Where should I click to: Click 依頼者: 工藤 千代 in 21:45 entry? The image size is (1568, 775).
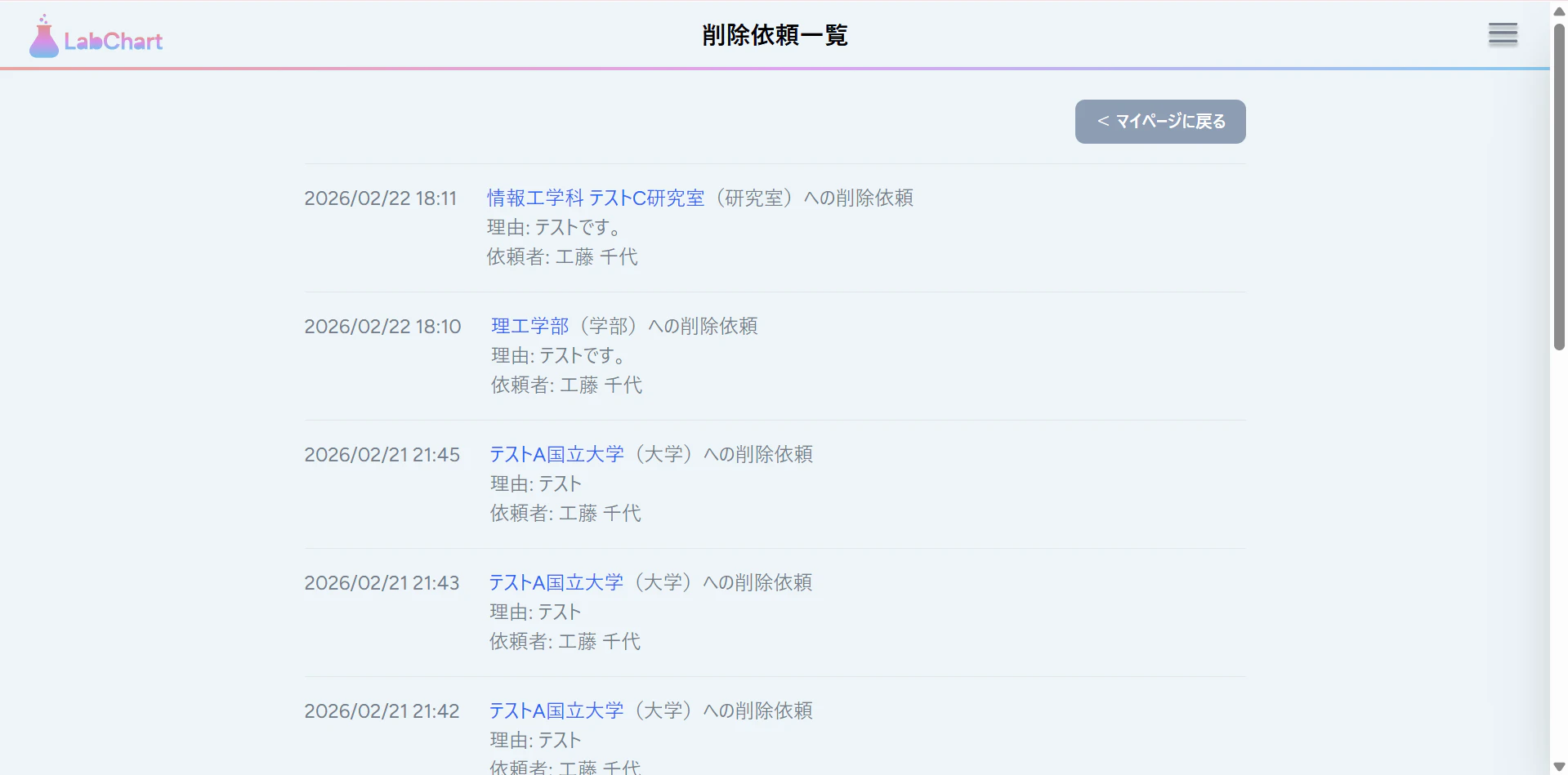[565, 514]
